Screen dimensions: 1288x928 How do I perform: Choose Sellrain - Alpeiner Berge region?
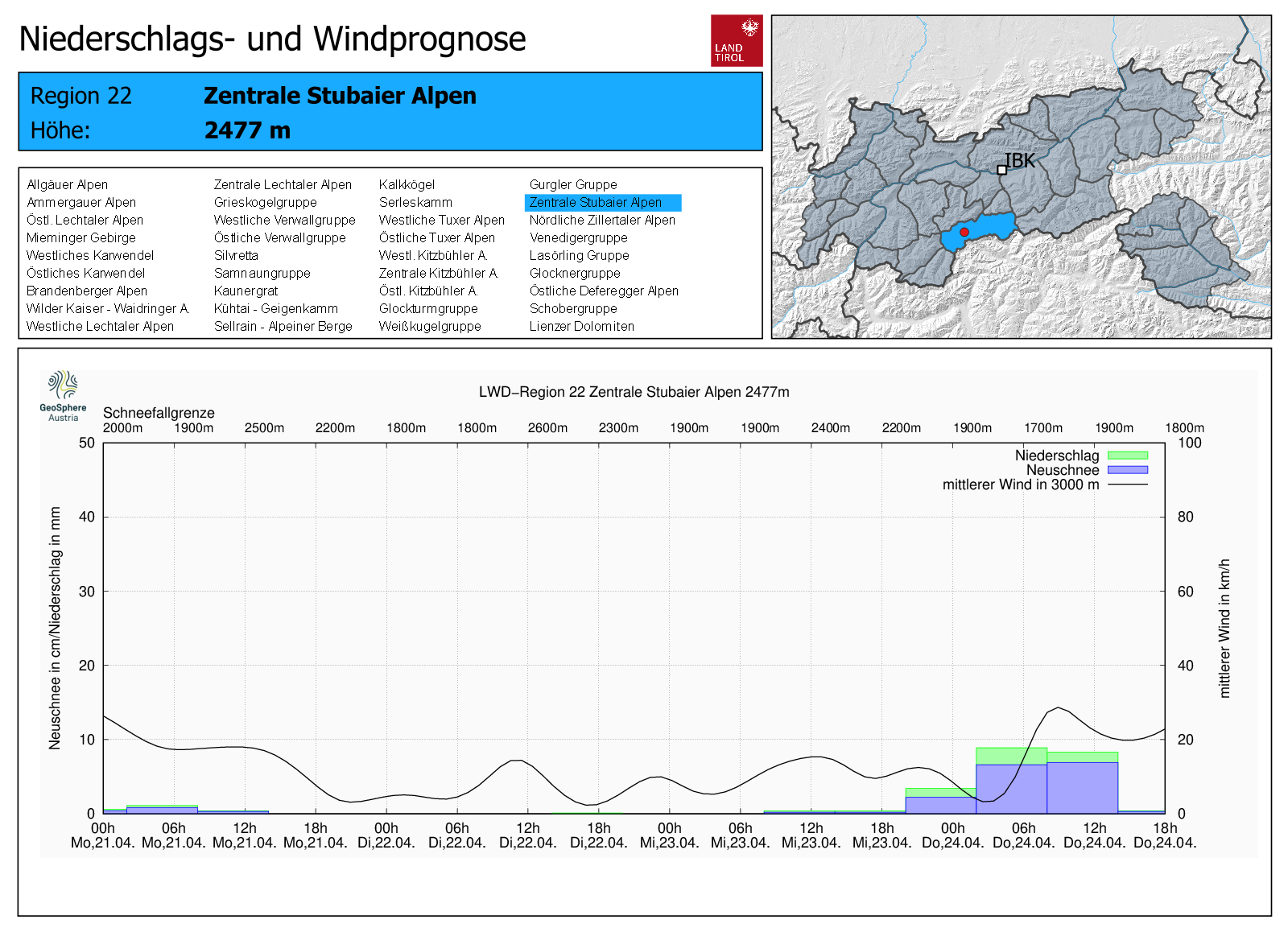coord(283,327)
